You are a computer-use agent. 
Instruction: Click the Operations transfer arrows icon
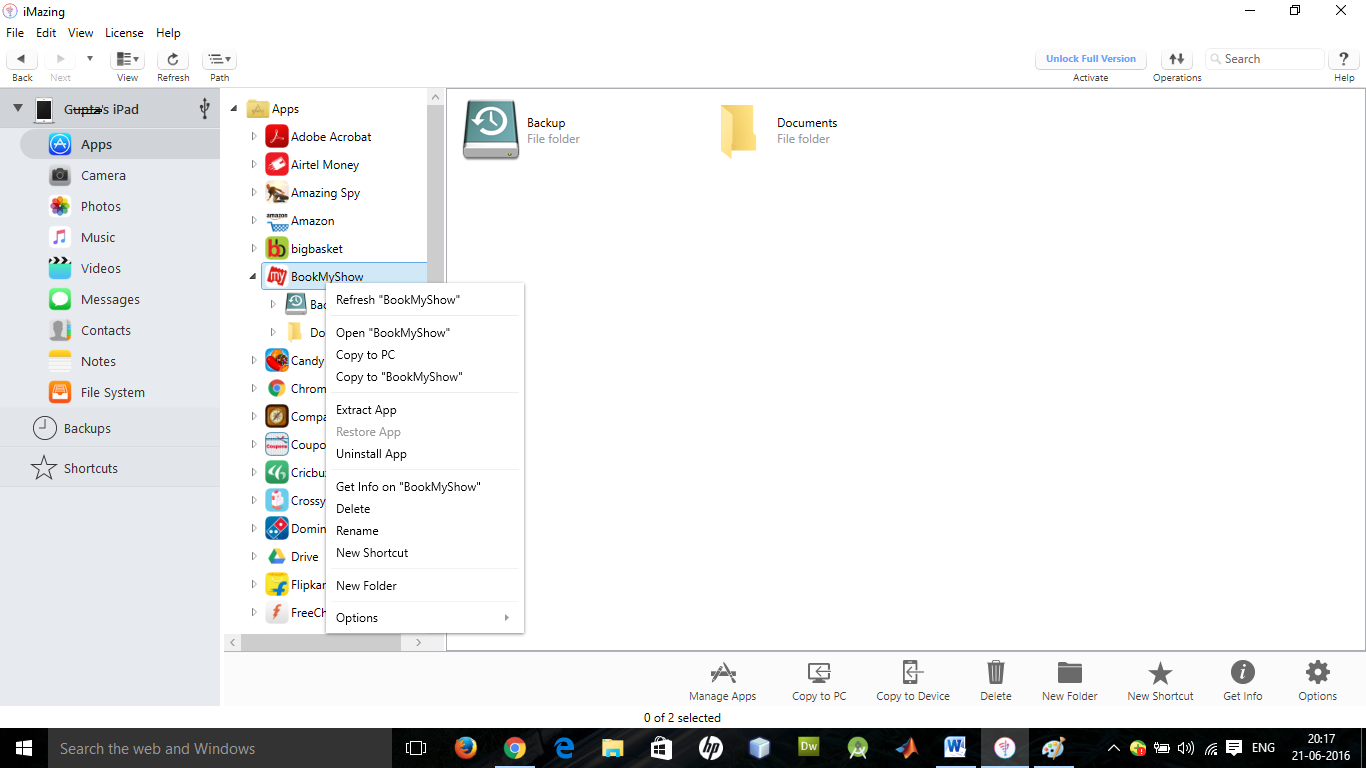[1177, 59]
